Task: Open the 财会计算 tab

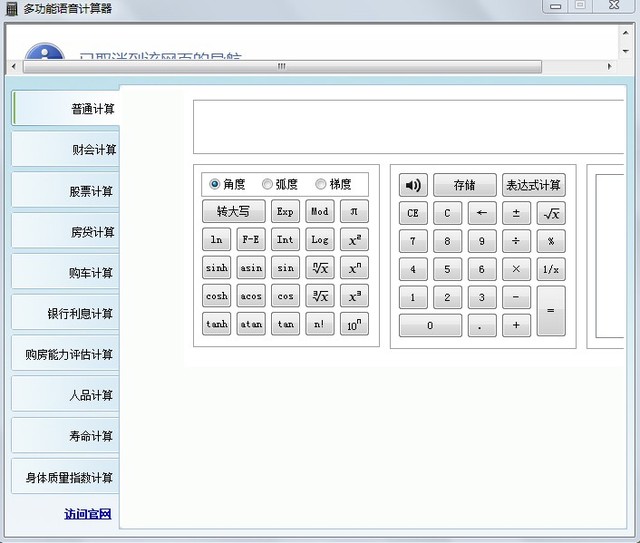Action: 66,150
